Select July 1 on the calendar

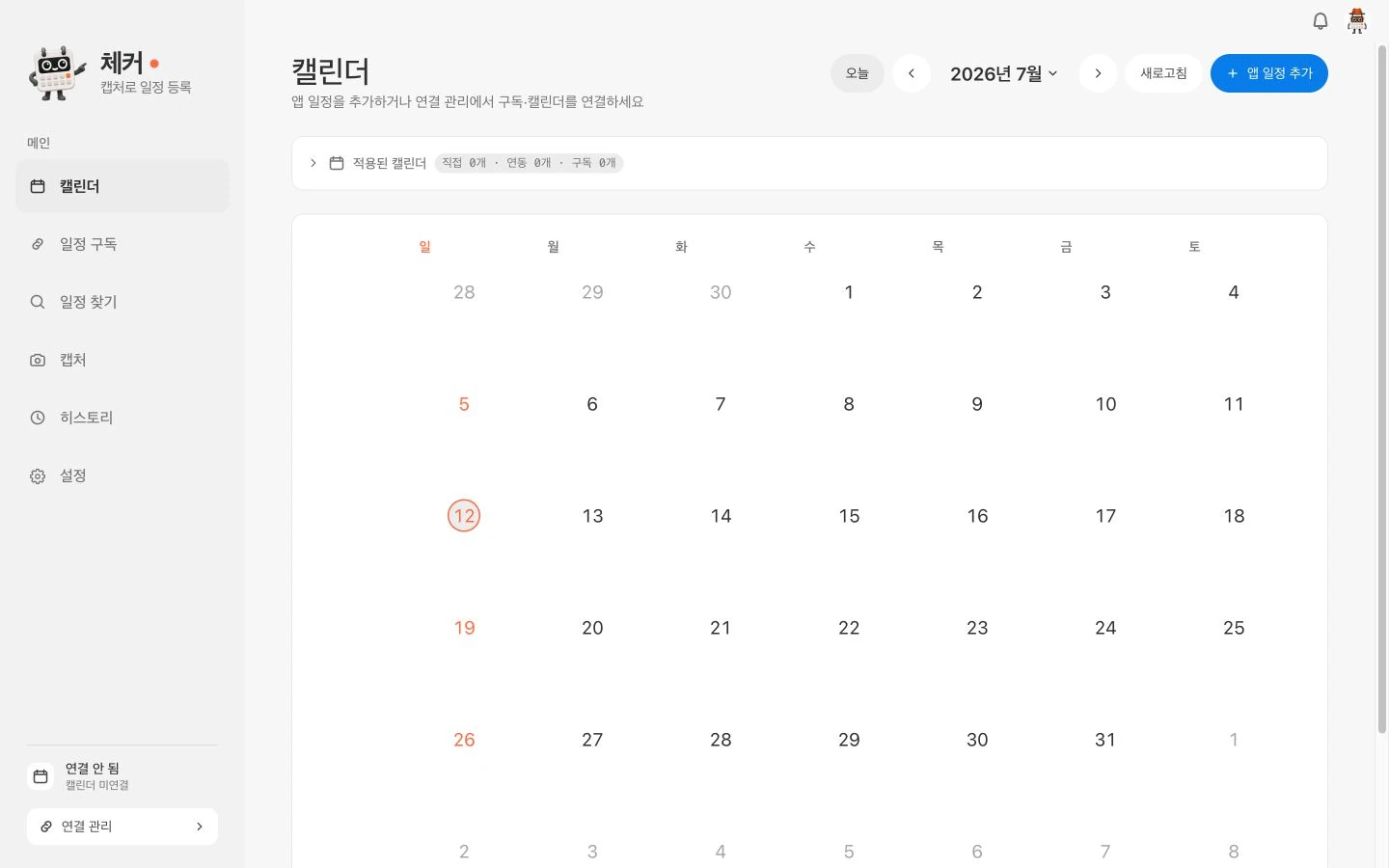click(x=849, y=292)
